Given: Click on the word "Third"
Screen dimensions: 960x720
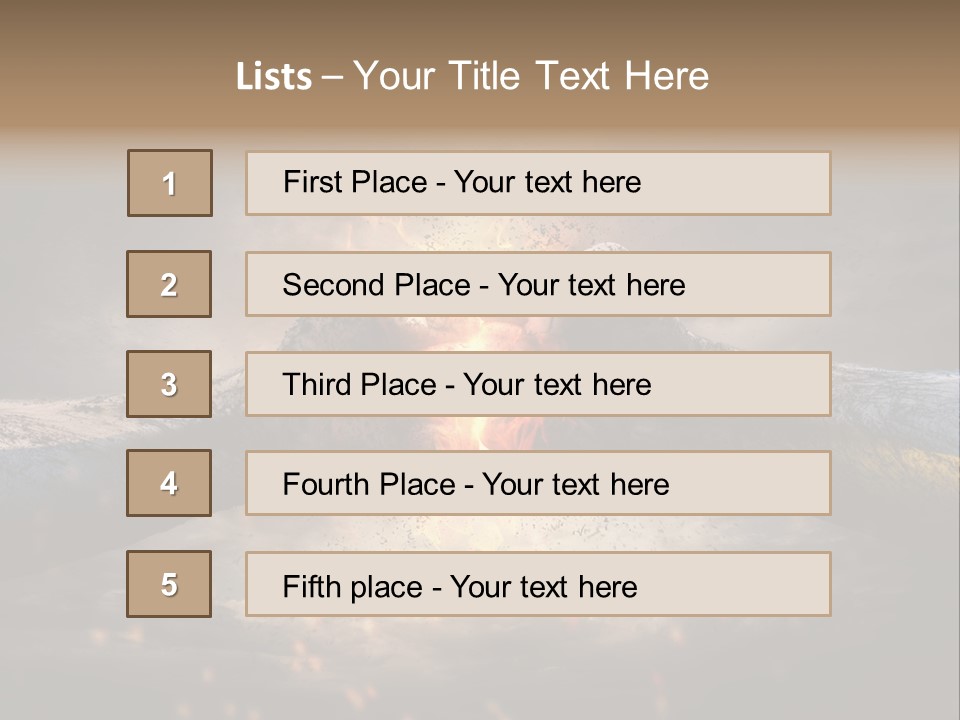Looking at the screenshot, I should tap(318, 385).
